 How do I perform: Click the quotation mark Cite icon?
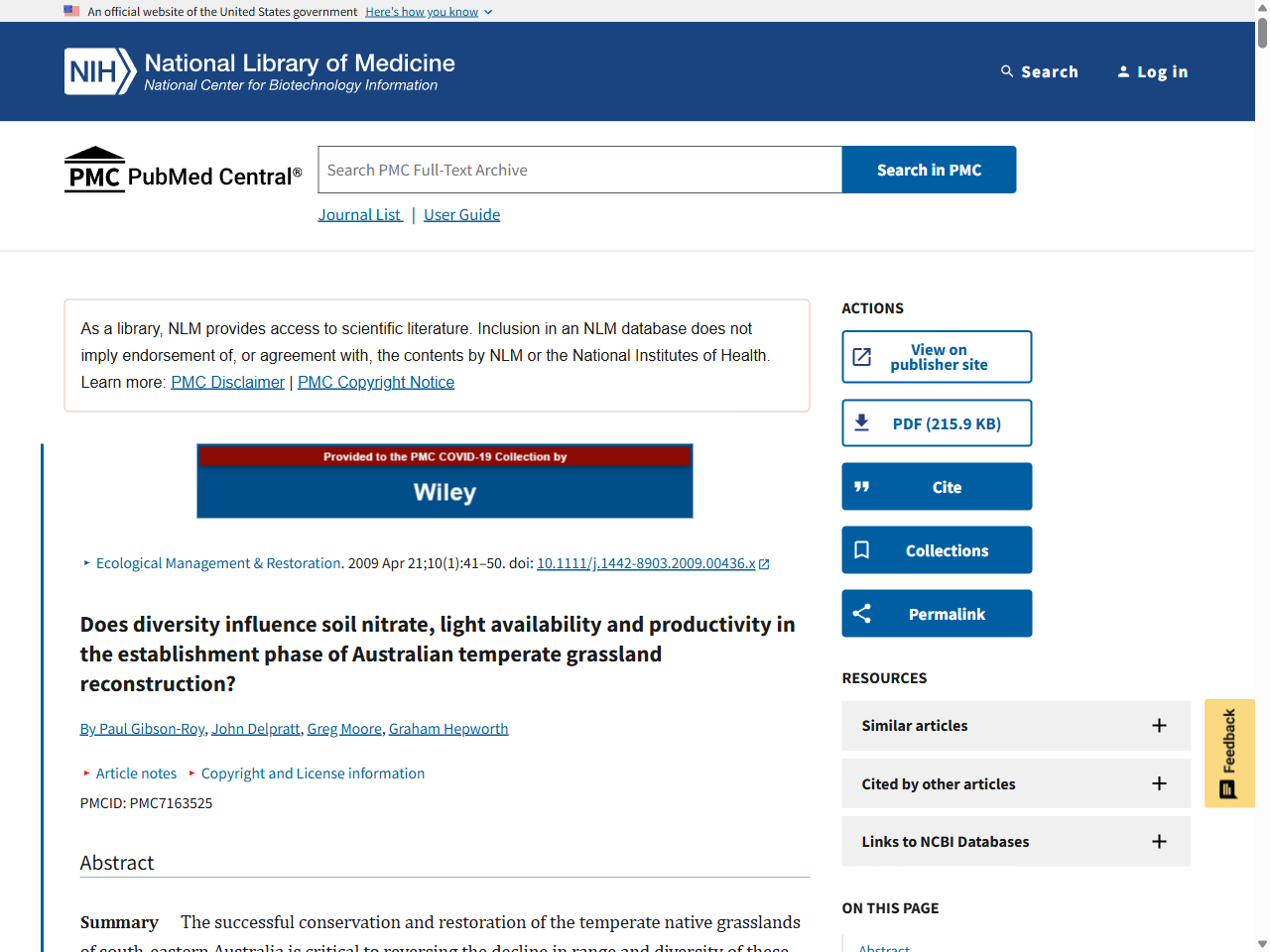click(x=862, y=487)
